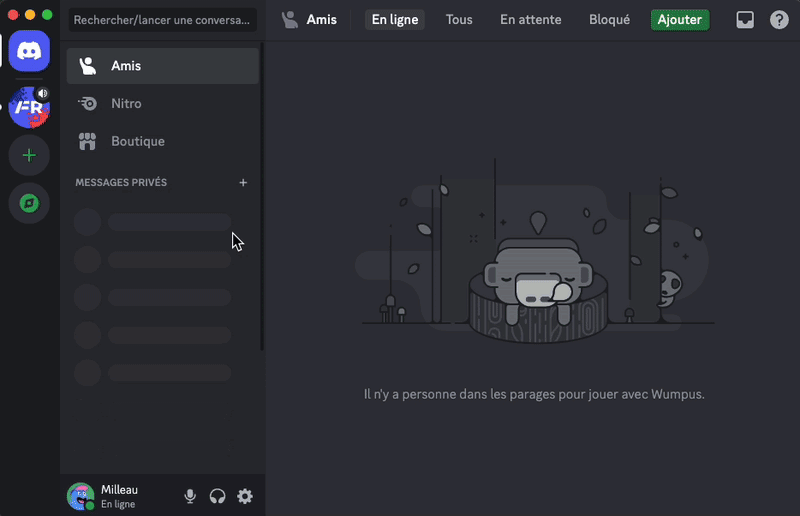Click the search conversation field
Viewport: 800px width, 516px height.
coord(163,20)
